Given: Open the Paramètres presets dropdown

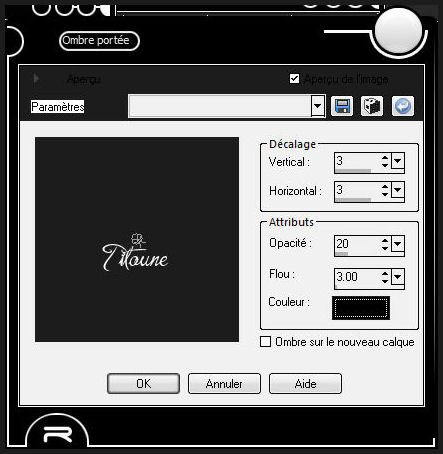Looking at the screenshot, I should 317,106.
